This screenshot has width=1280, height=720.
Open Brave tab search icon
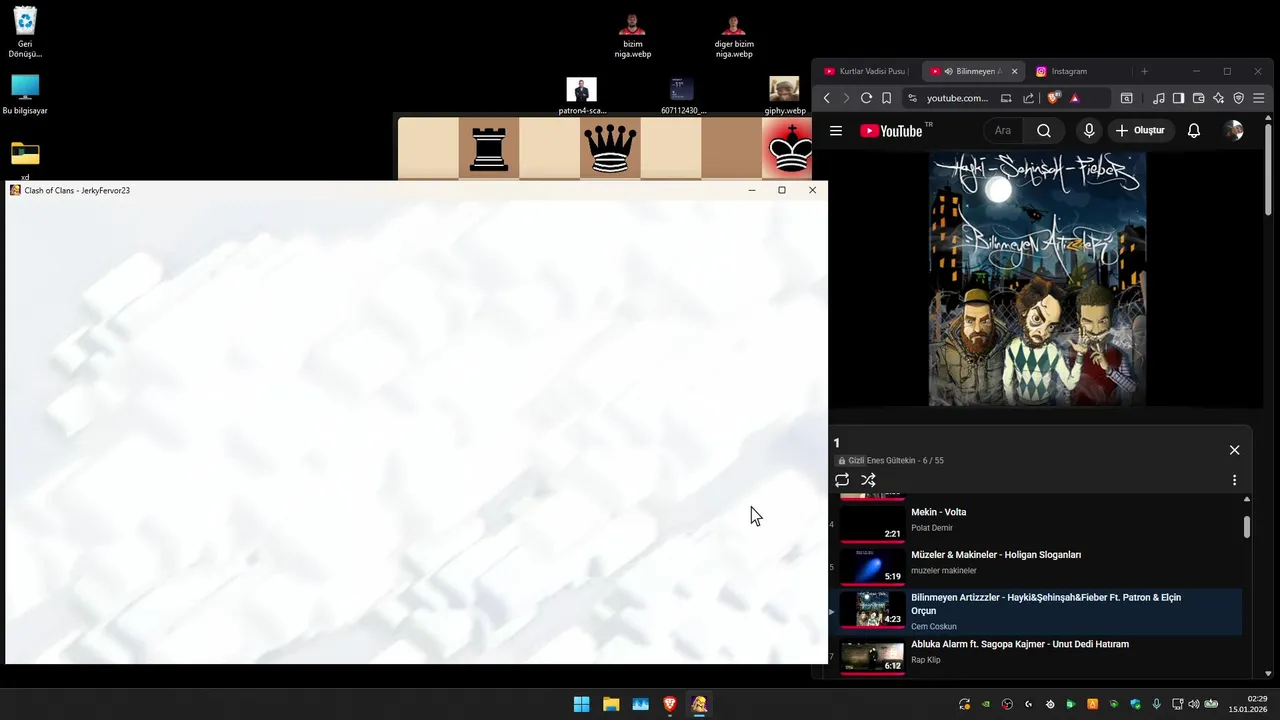[1127, 98]
